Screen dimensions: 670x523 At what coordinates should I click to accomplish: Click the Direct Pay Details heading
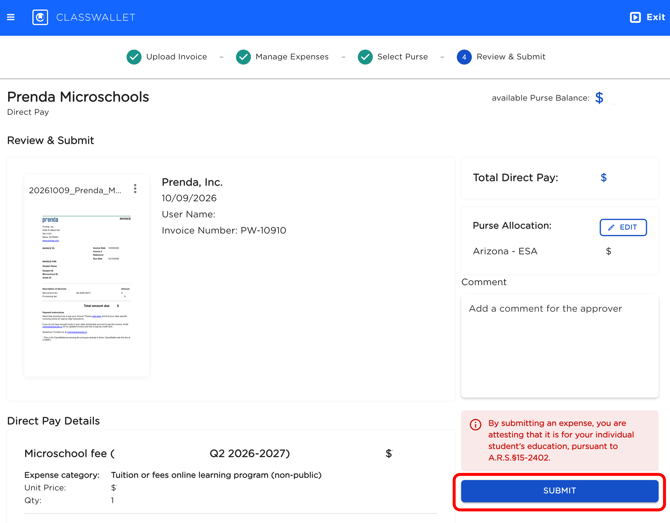click(x=53, y=421)
